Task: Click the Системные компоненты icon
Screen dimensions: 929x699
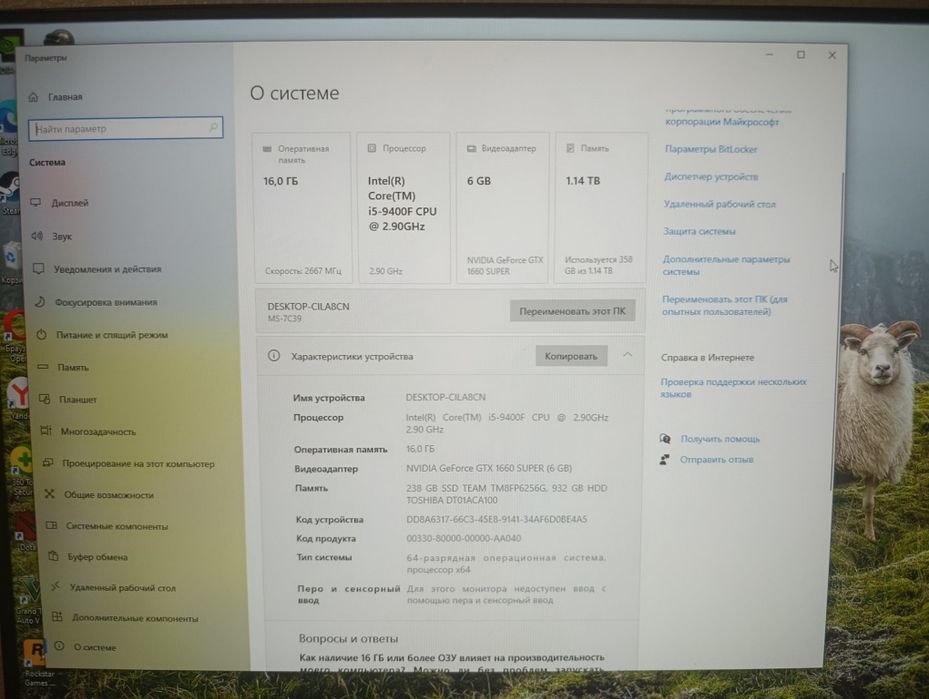Action: click(x=52, y=525)
